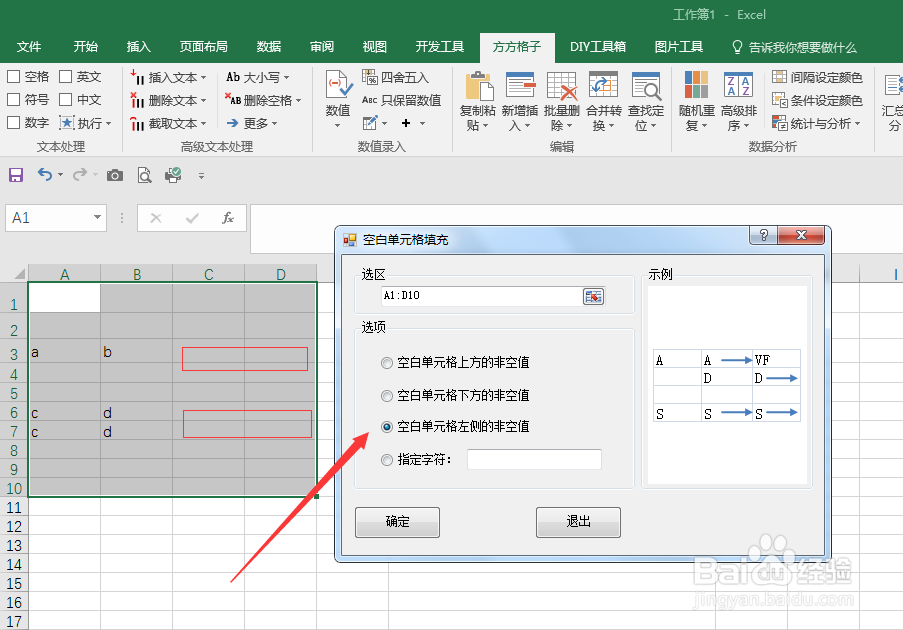Open the print preview magnifier icon
The width and height of the screenshot is (903, 630).
point(145,175)
